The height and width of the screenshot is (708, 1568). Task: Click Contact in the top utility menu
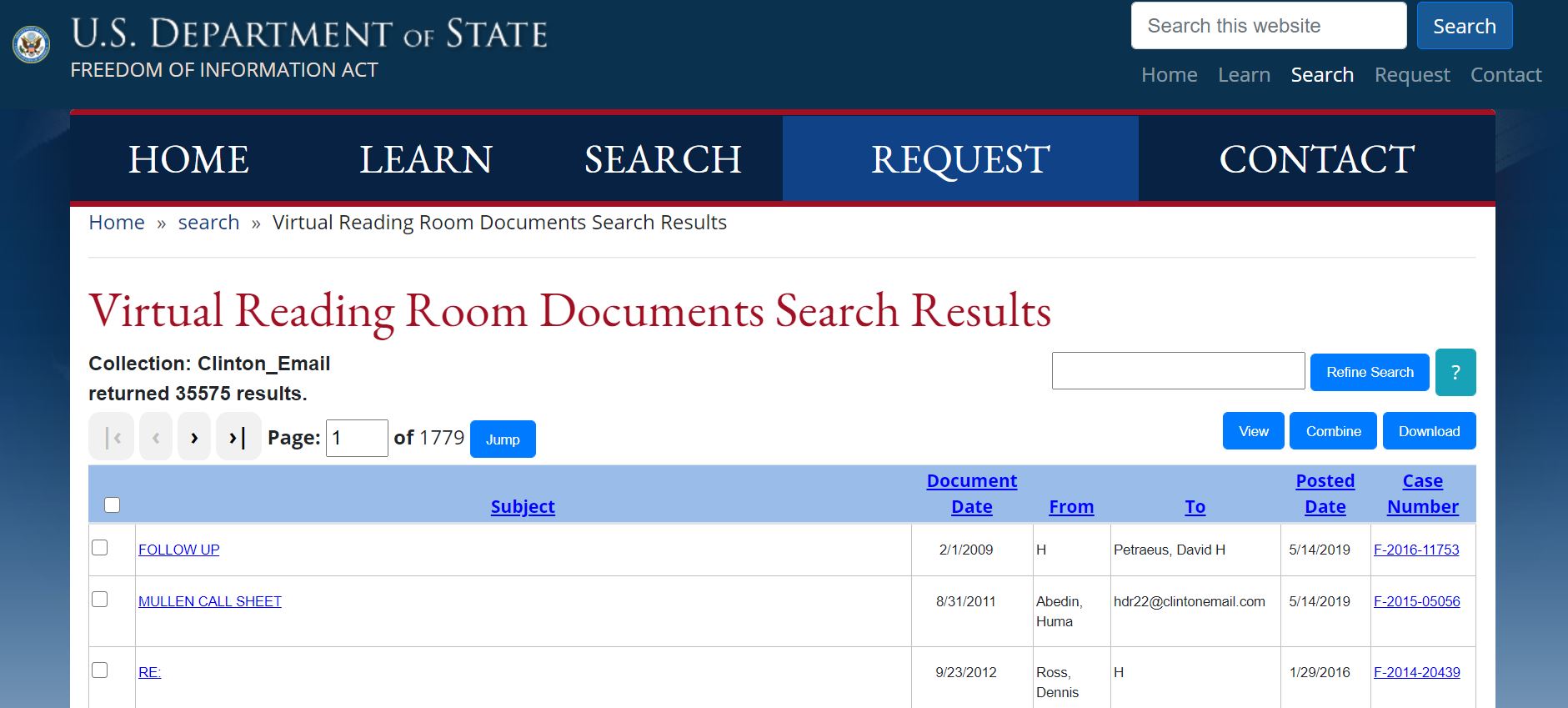click(x=1505, y=75)
